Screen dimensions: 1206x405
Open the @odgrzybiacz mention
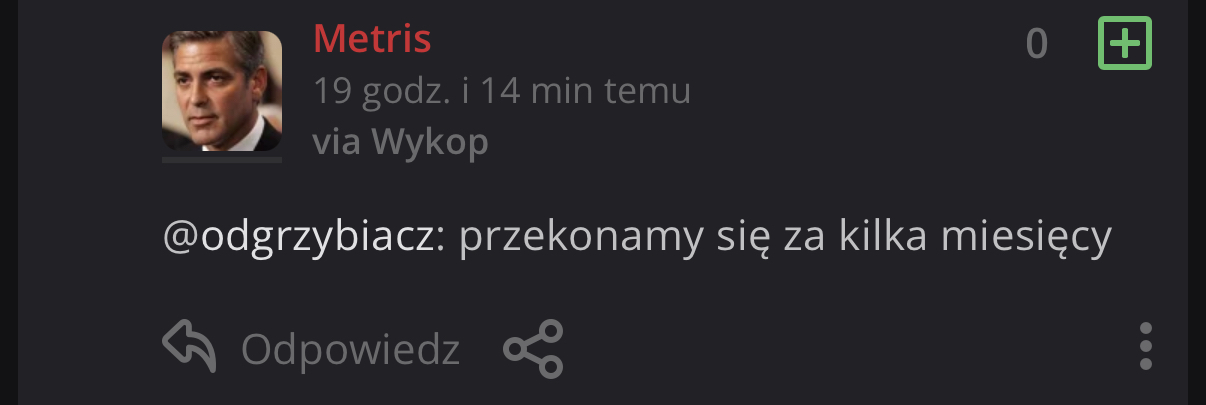(299, 239)
